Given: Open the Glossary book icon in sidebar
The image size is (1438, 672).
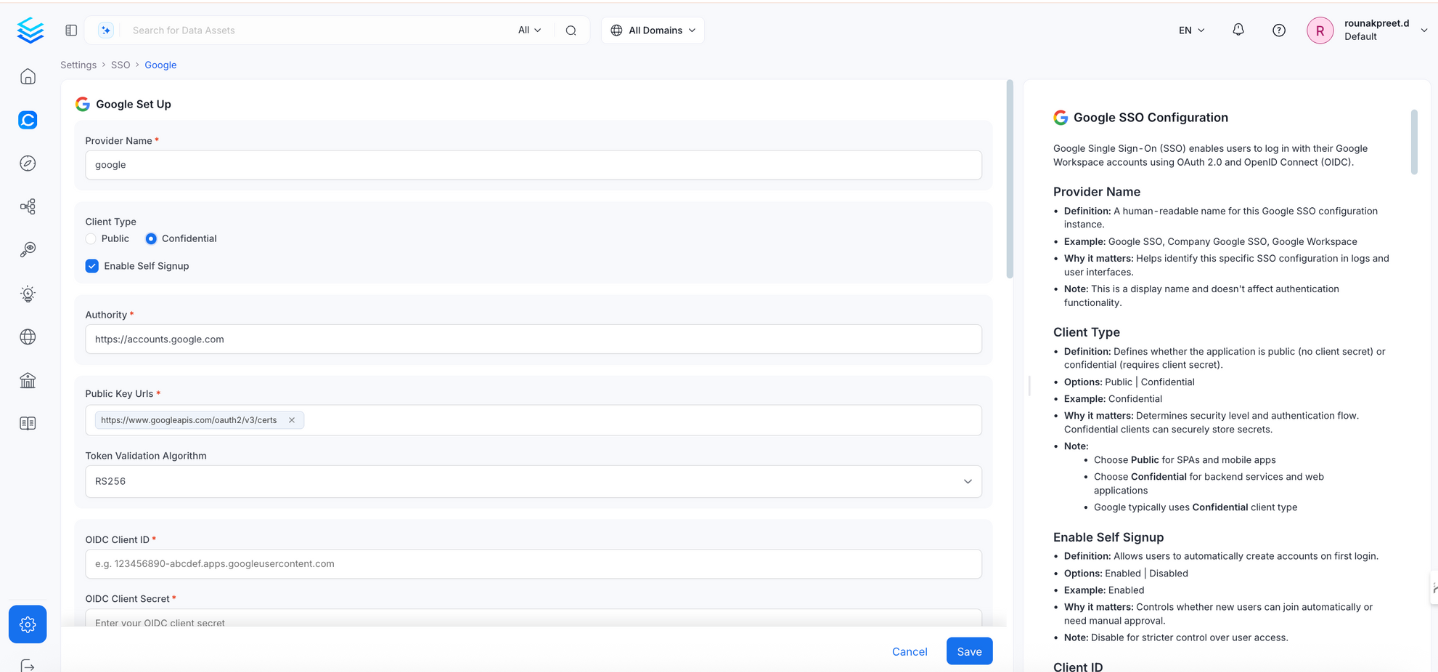Looking at the screenshot, I should coord(28,424).
